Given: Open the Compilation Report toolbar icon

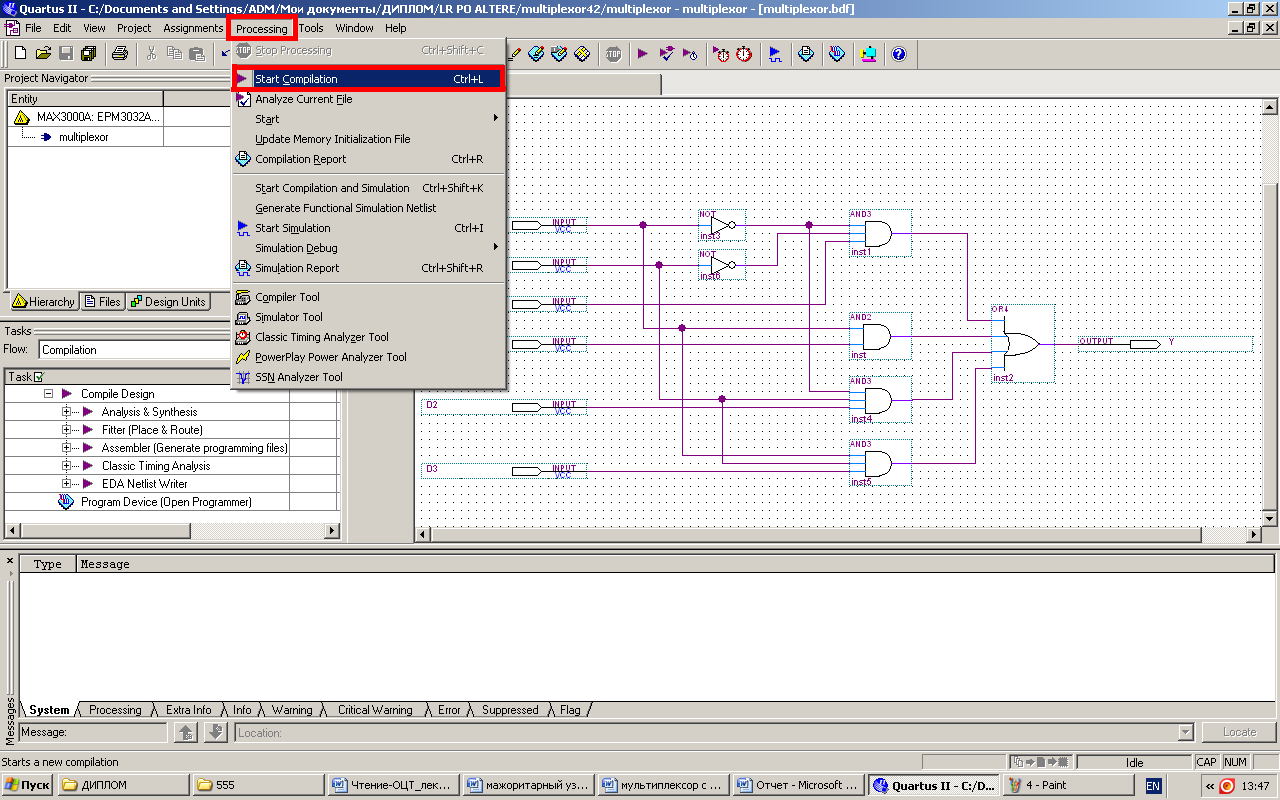Looking at the screenshot, I should point(806,54).
